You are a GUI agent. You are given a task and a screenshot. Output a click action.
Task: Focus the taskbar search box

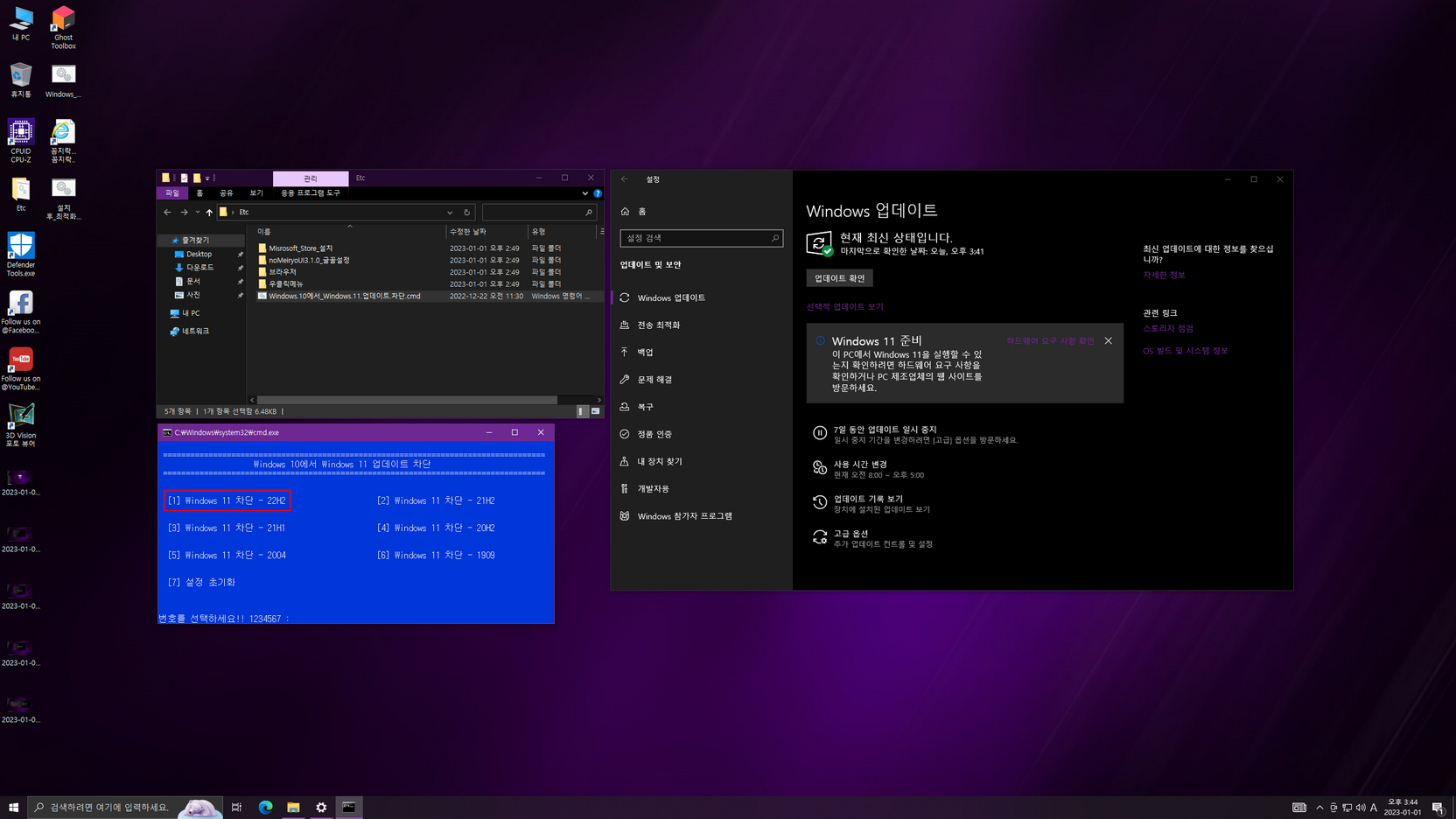(x=125, y=807)
